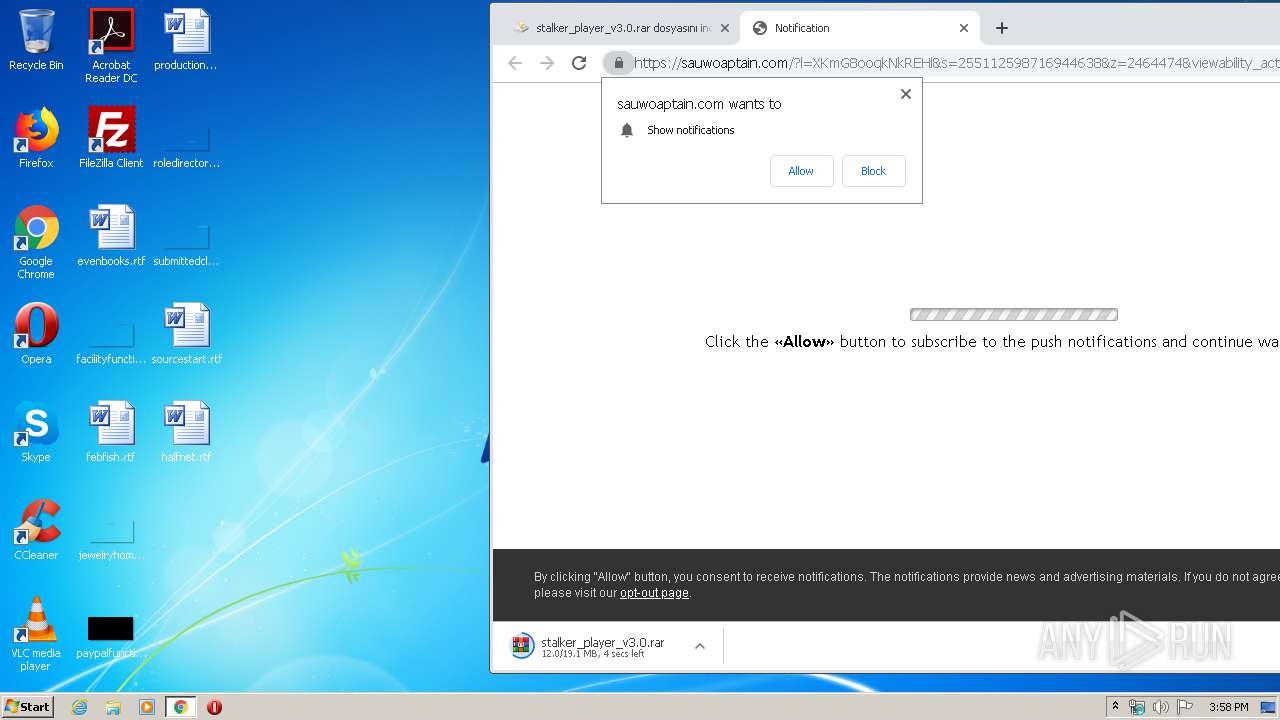Open the FileZilla Client desktop shortcut

click(111, 138)
